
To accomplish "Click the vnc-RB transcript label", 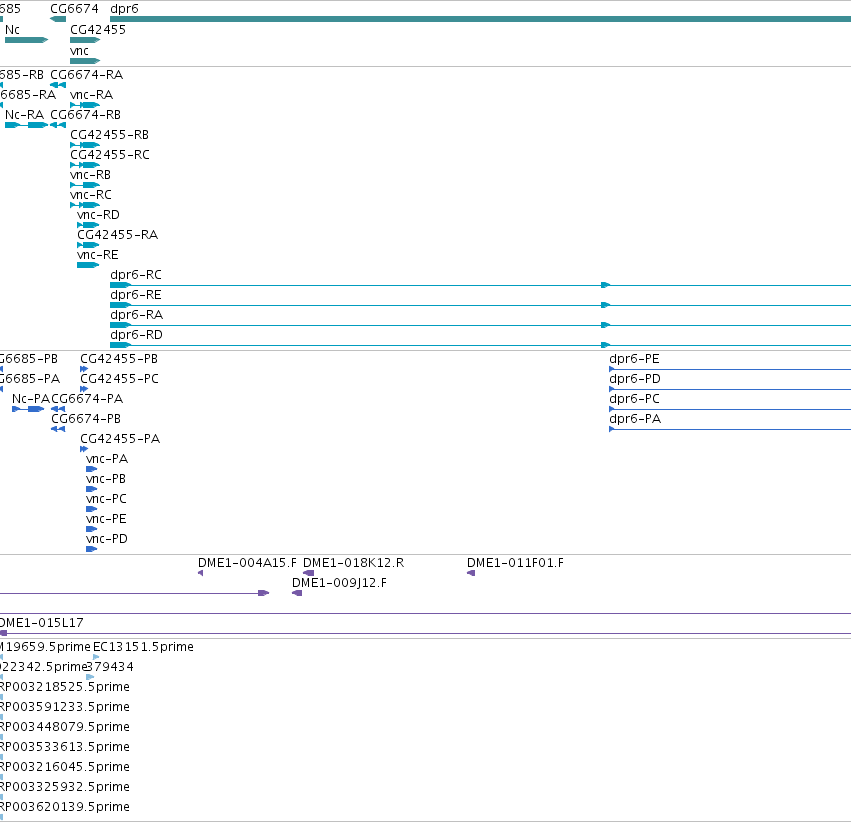I will (90, 175).
